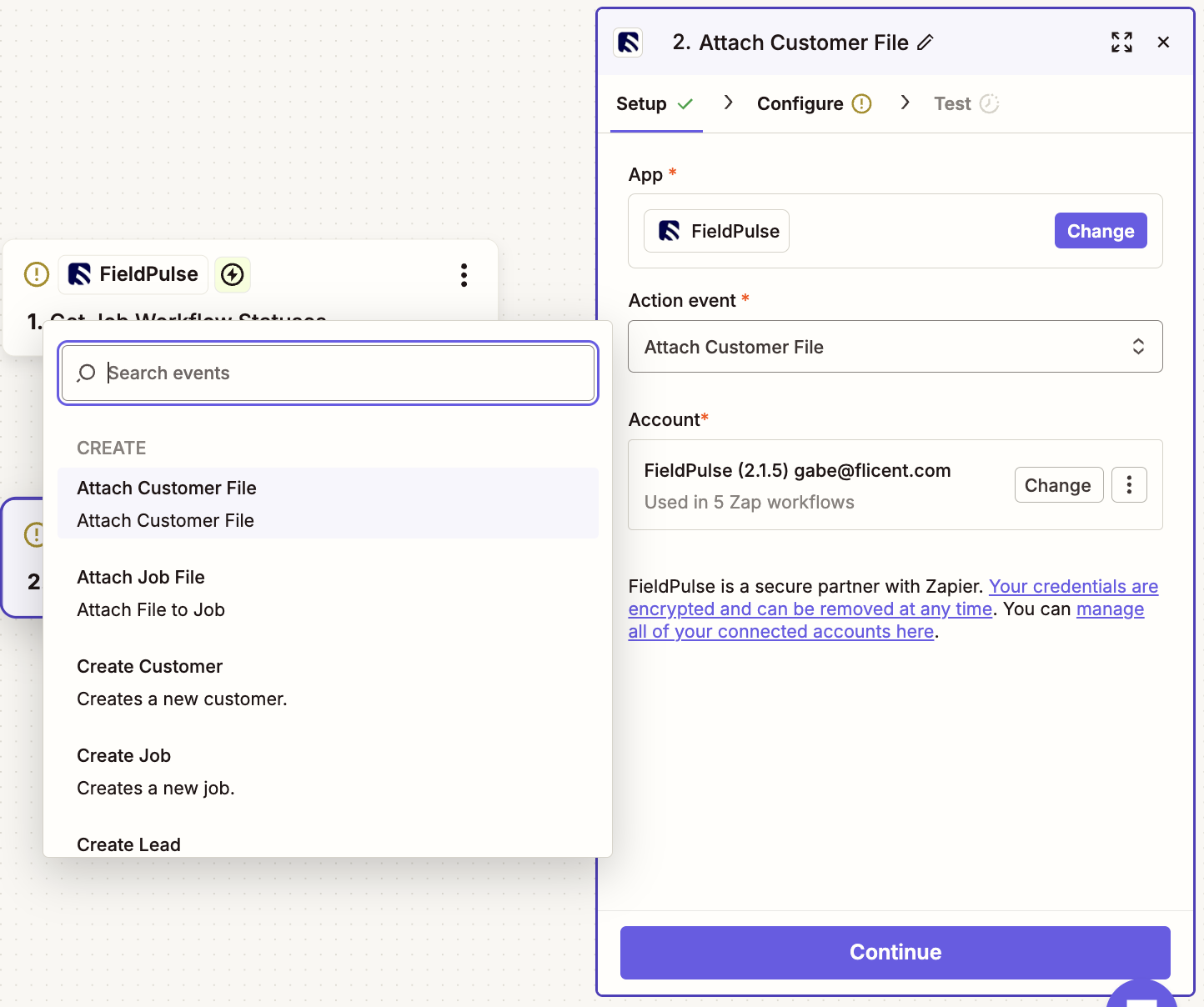
Task: Open the Action event dropdown
Action: click(895, 347)
